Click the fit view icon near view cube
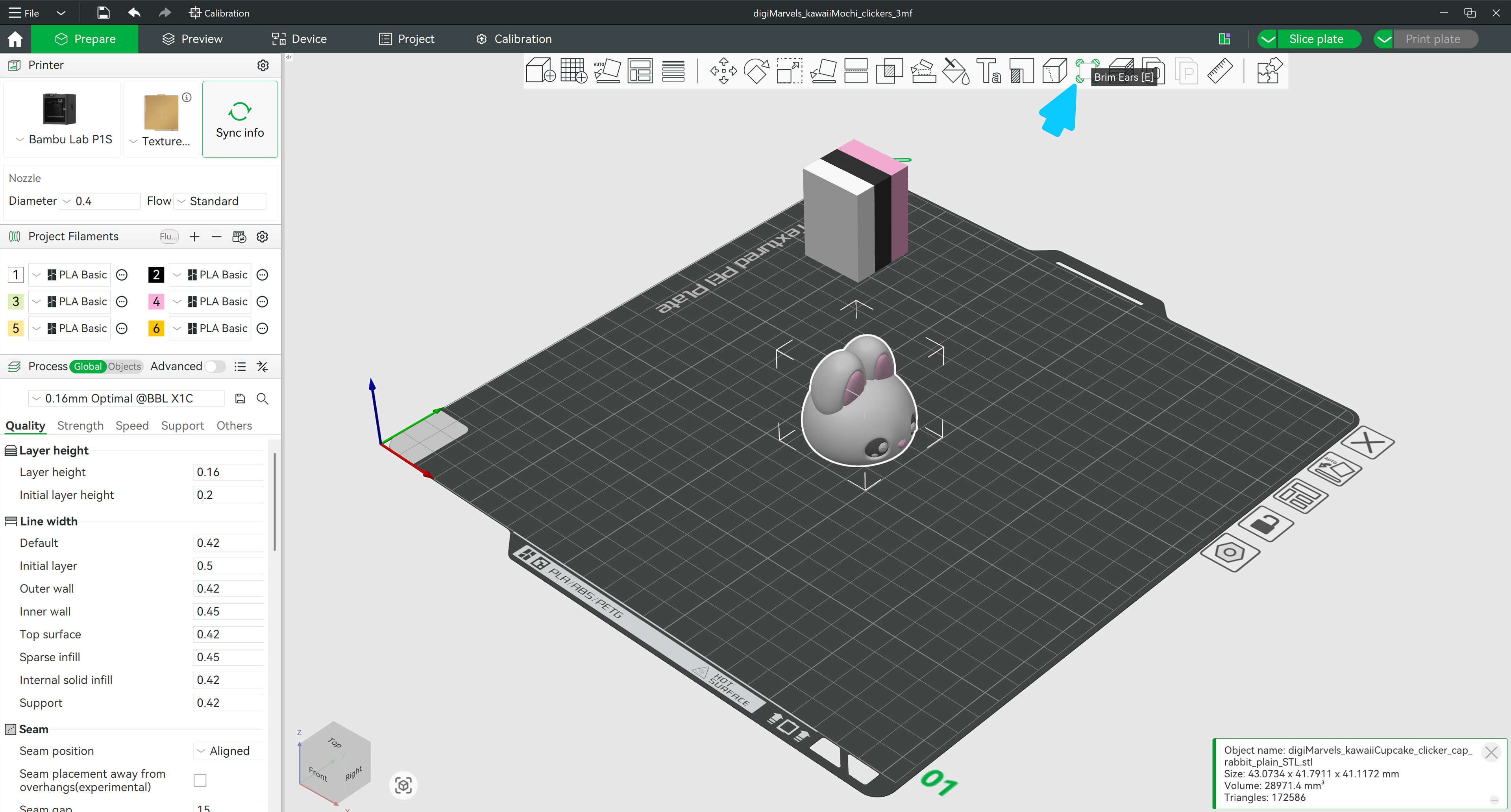This screenshot has height=812, width=1511. [x=403, y=785]
